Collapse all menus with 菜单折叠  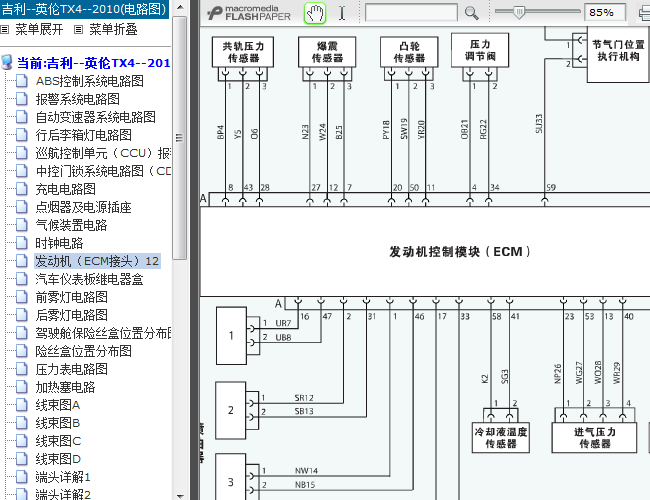(x=113, y=29)
